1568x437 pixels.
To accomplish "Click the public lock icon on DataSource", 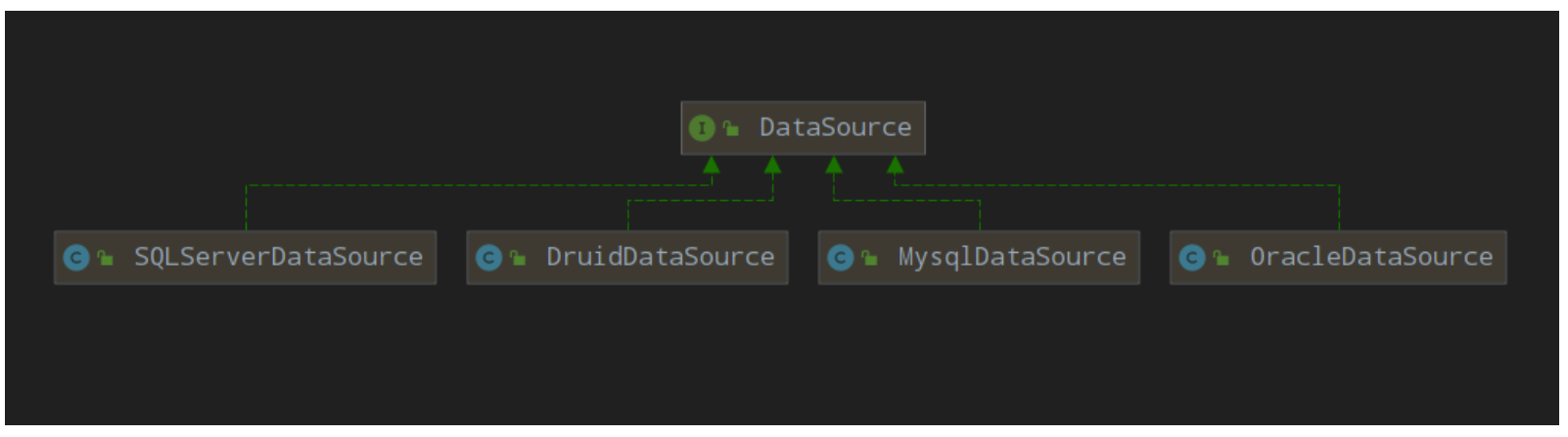I will 731,128.
